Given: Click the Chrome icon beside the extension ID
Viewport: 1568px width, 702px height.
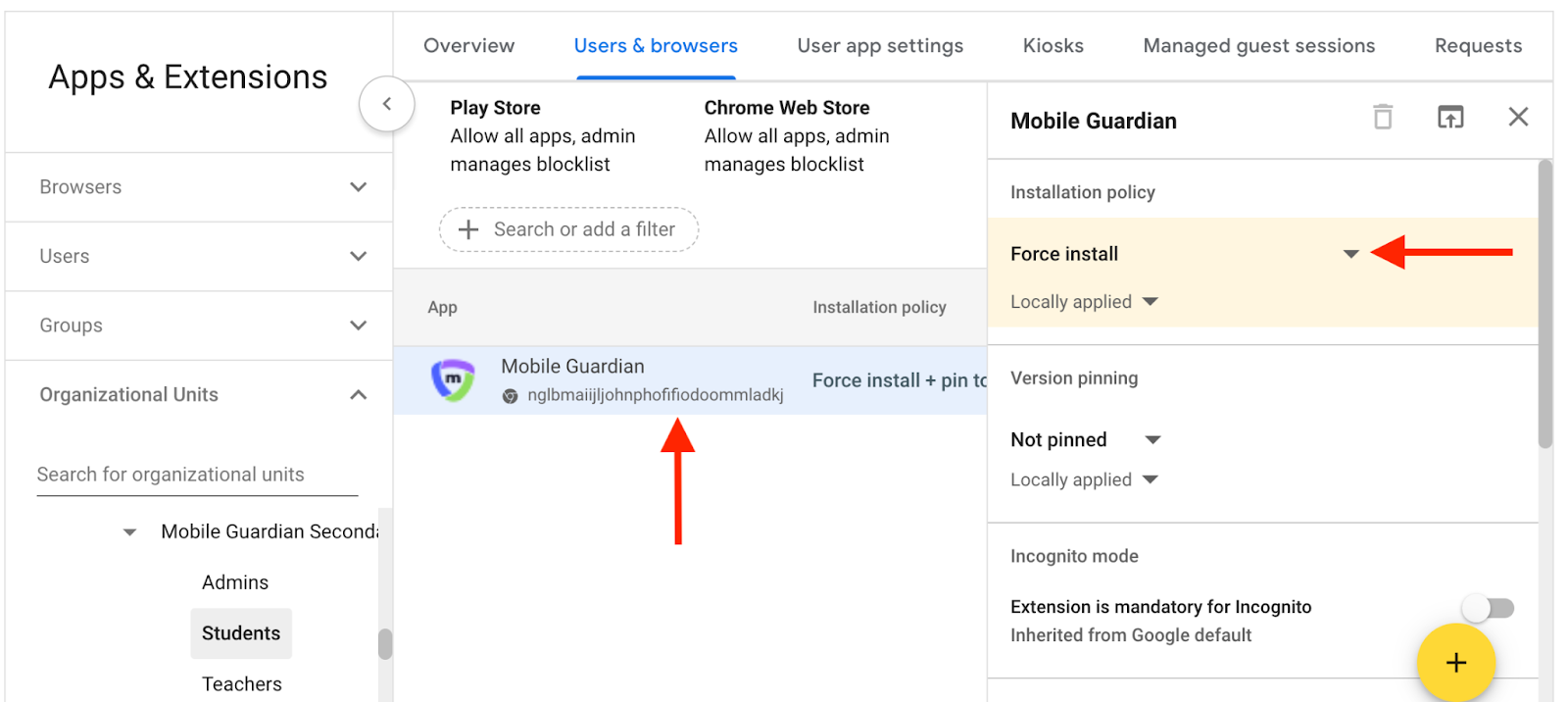Looking at the screenshot, I should (x=511, y=397).
